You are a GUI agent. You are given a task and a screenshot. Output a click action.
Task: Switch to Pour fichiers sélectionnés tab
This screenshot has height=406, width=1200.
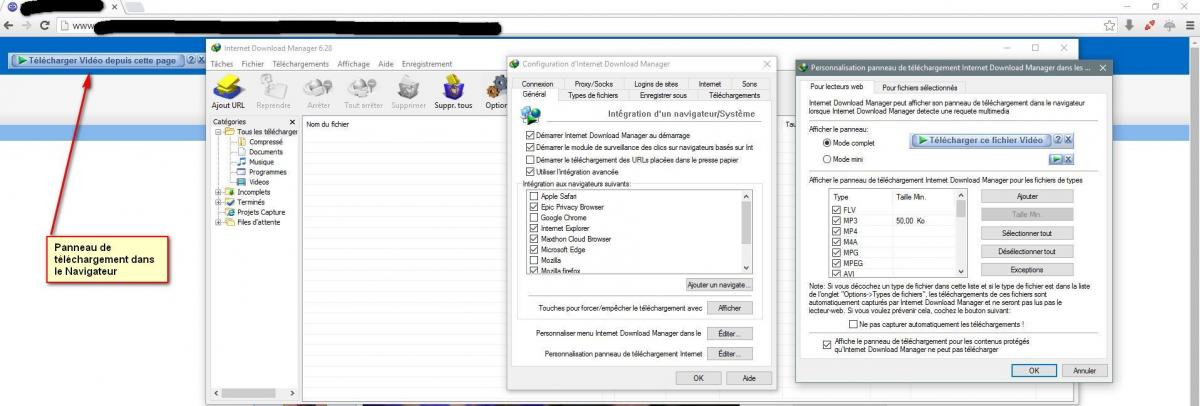click(919, 88)
